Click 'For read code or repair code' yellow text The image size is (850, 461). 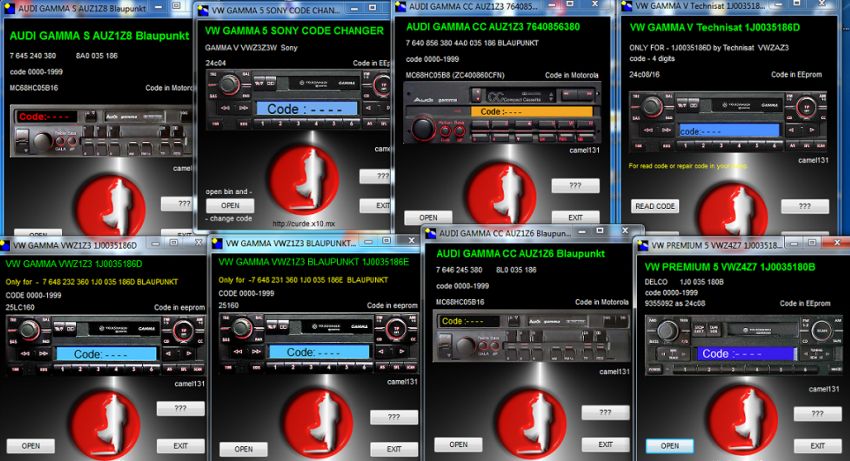pos(687,165)
